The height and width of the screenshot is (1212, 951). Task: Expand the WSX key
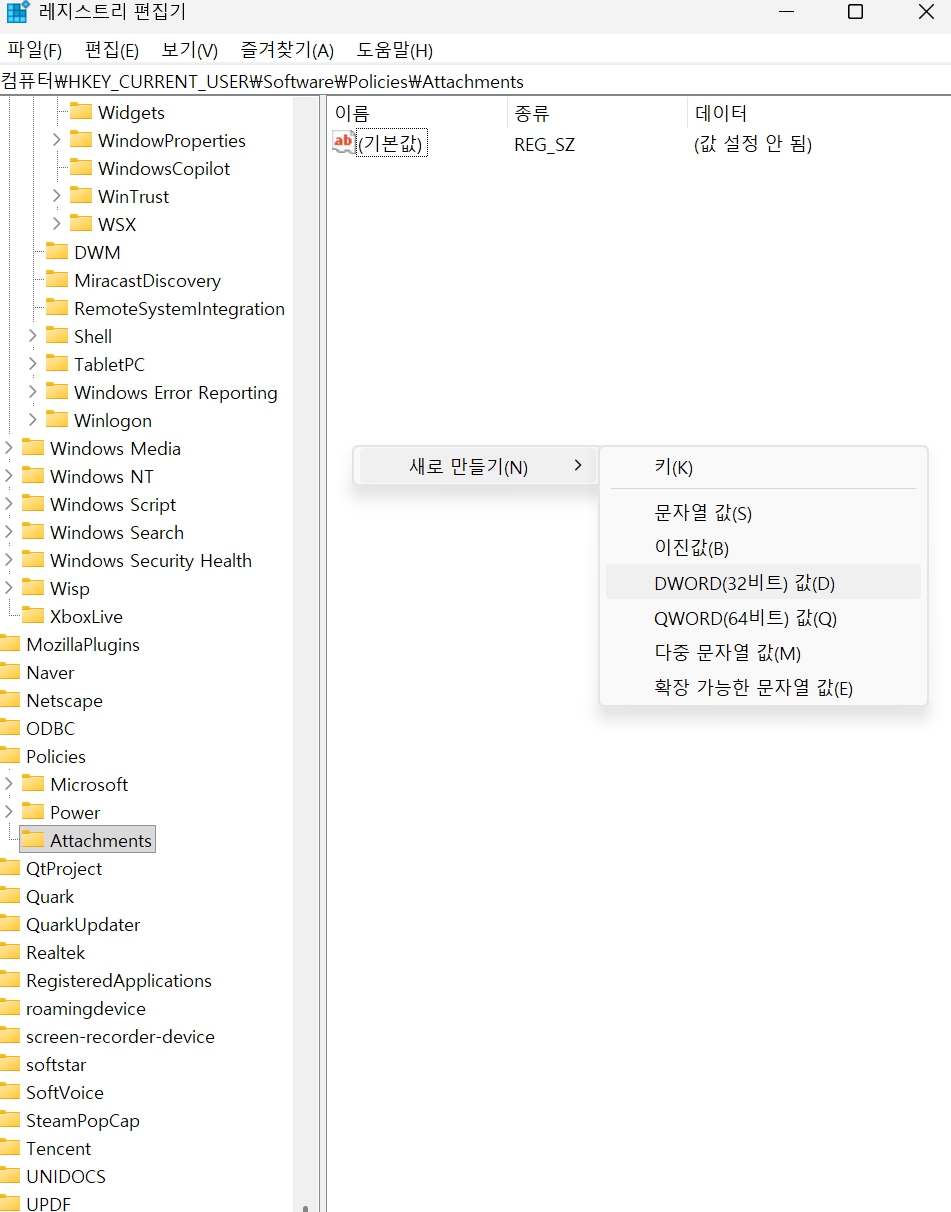[x=56, y=224]
